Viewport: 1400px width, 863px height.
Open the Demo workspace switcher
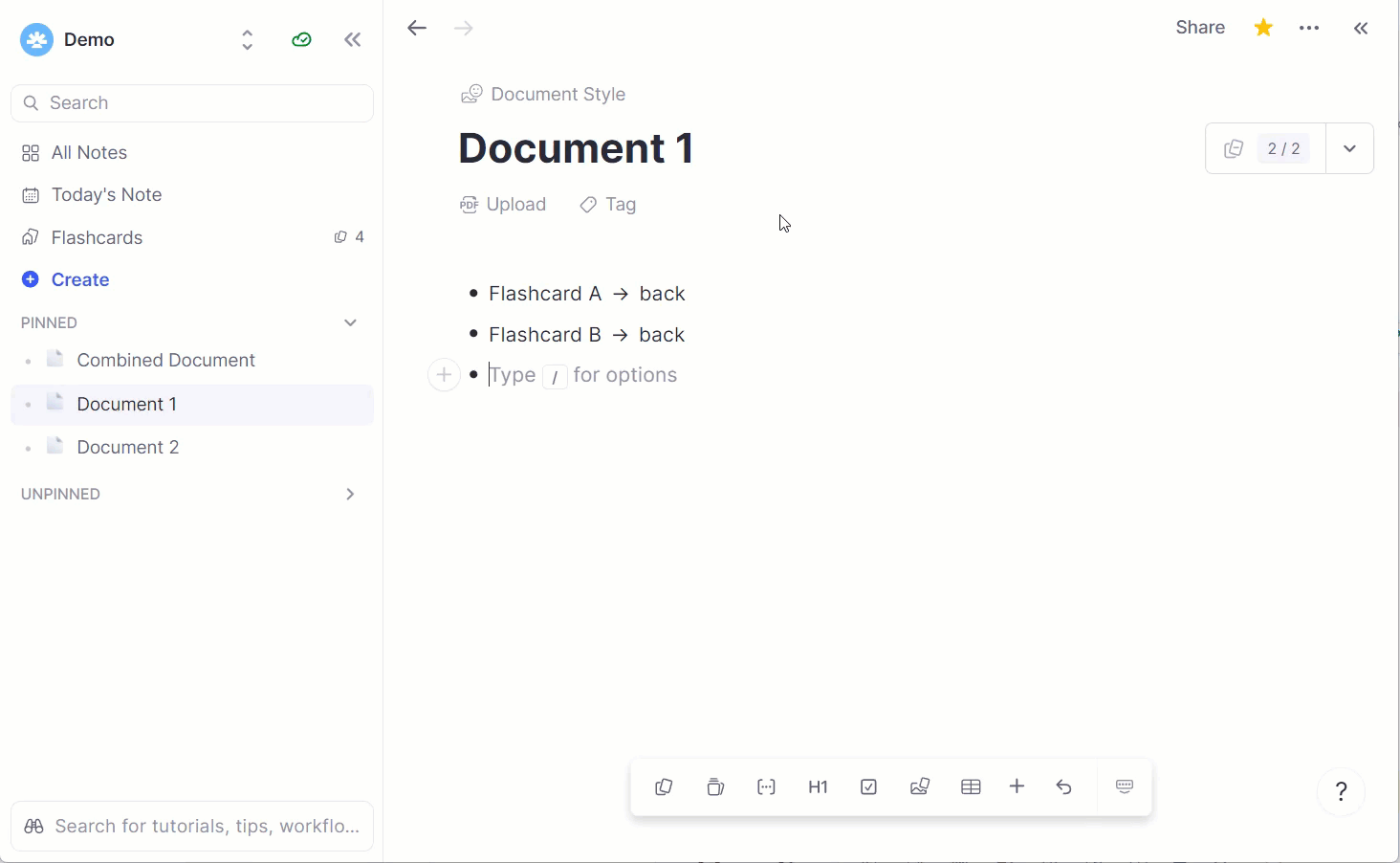pos(247,39)
